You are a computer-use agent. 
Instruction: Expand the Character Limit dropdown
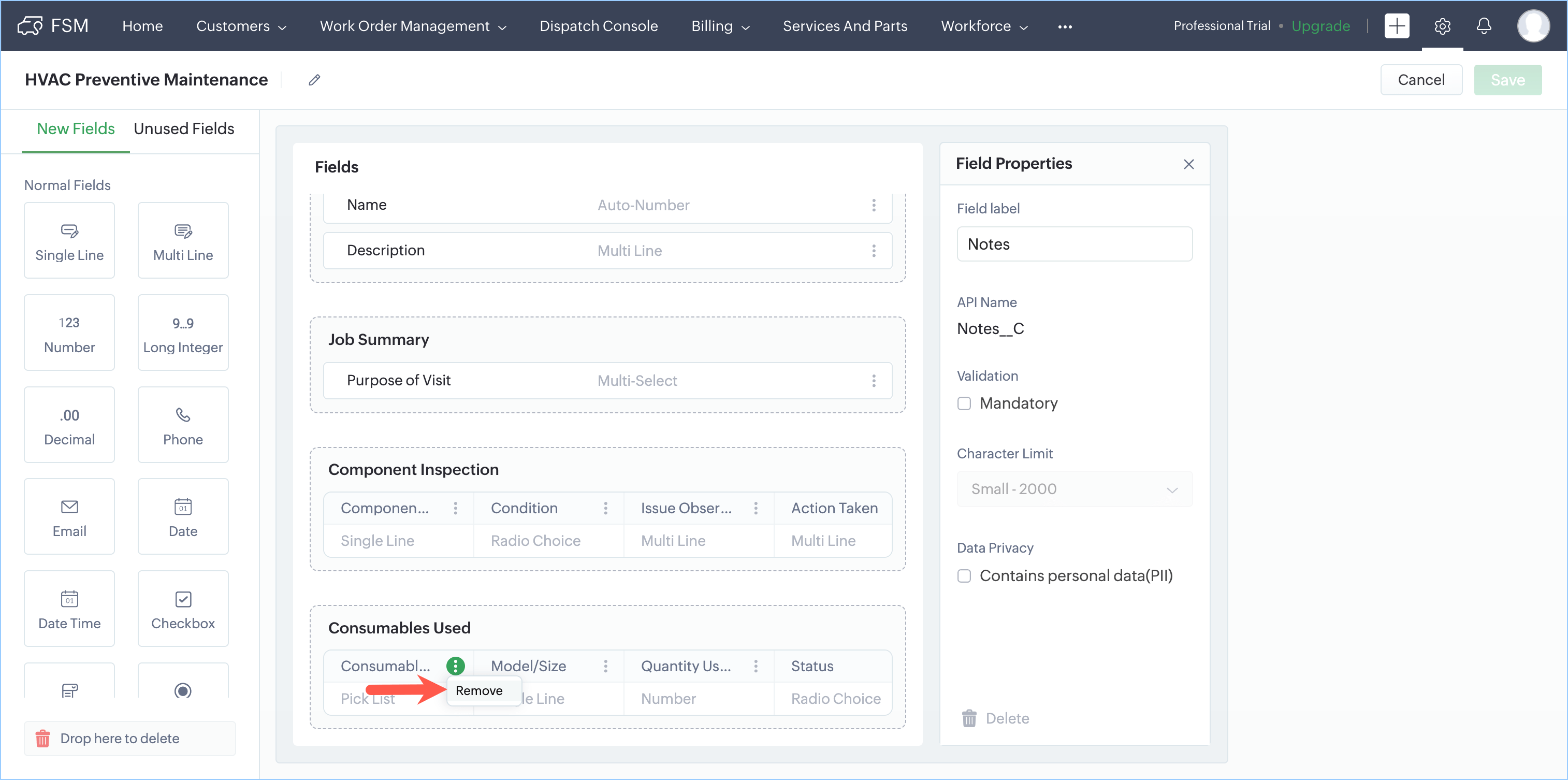(x=1074, y=489)
